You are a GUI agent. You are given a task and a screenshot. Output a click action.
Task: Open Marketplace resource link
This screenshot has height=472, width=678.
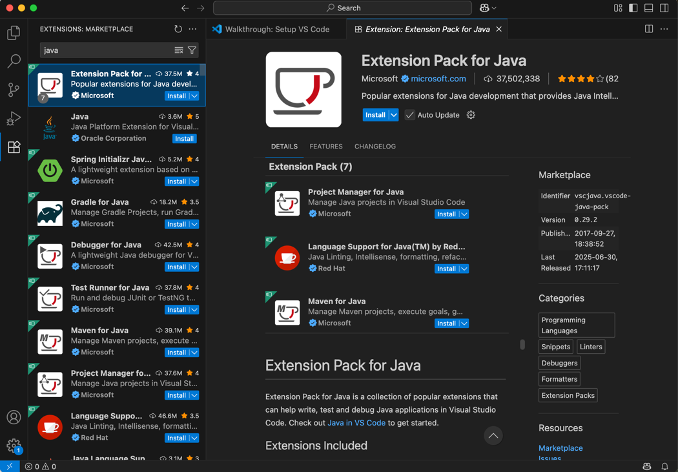tap(560, 448)
